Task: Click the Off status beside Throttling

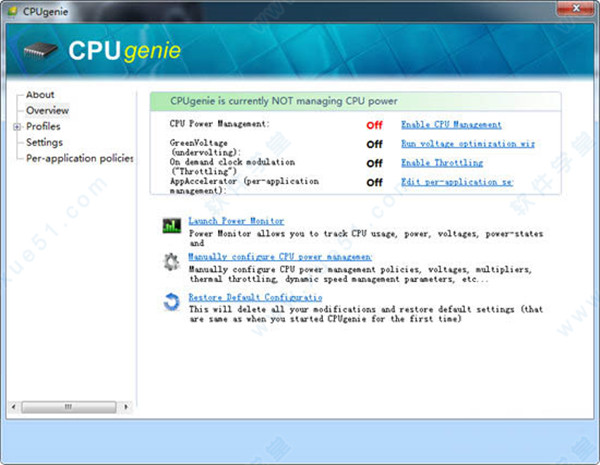Action: click(374, 163)
